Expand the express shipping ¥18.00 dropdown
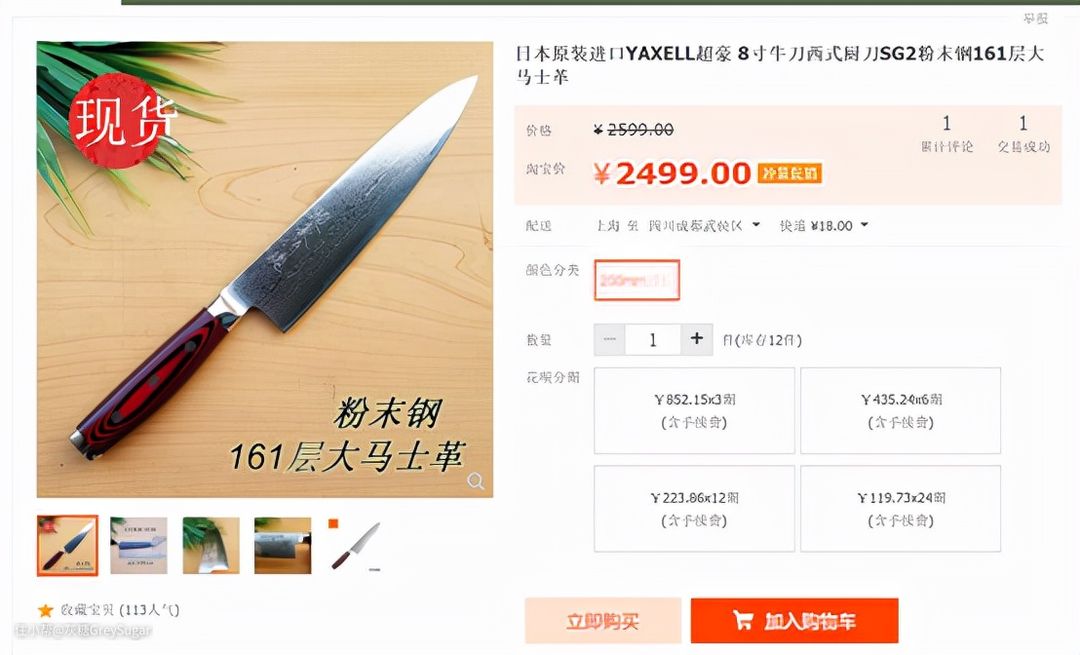The height and width of the screenshot is (655, 1080). coord(864,225)
